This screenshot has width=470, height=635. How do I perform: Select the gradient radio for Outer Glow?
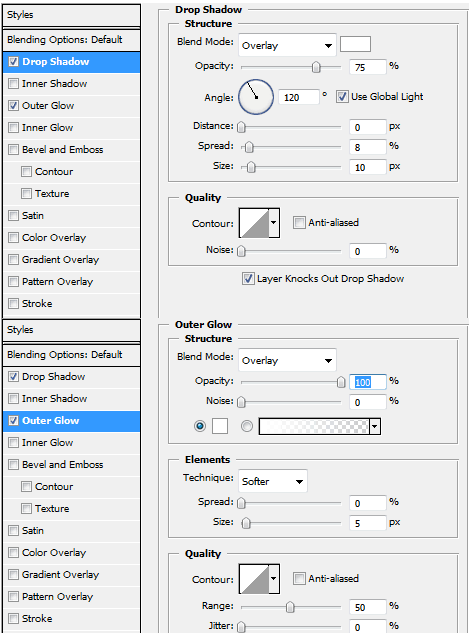coord(247,426)
